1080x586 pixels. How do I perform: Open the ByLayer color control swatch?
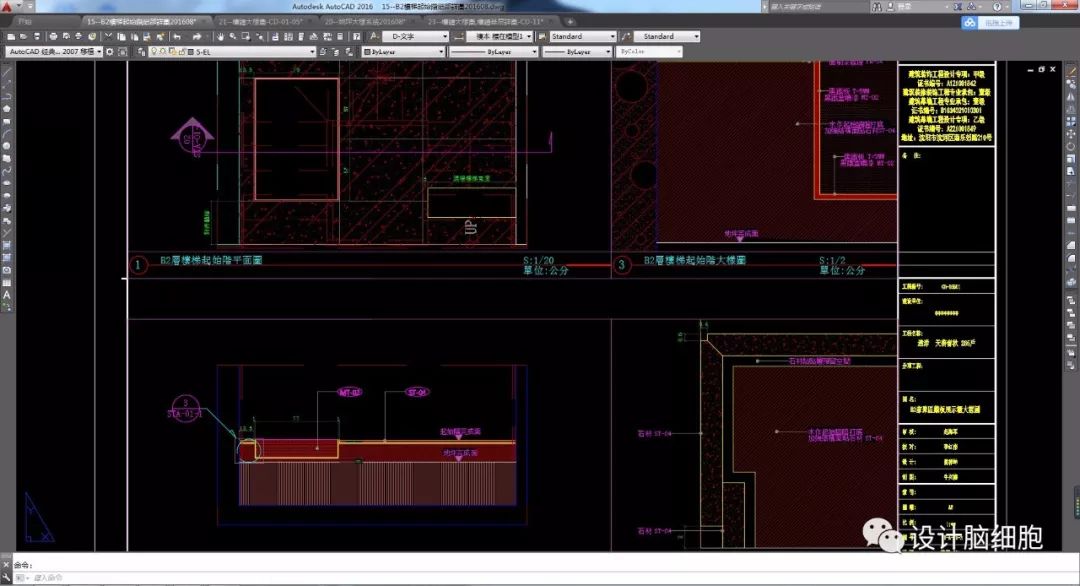tap(400, 51)
